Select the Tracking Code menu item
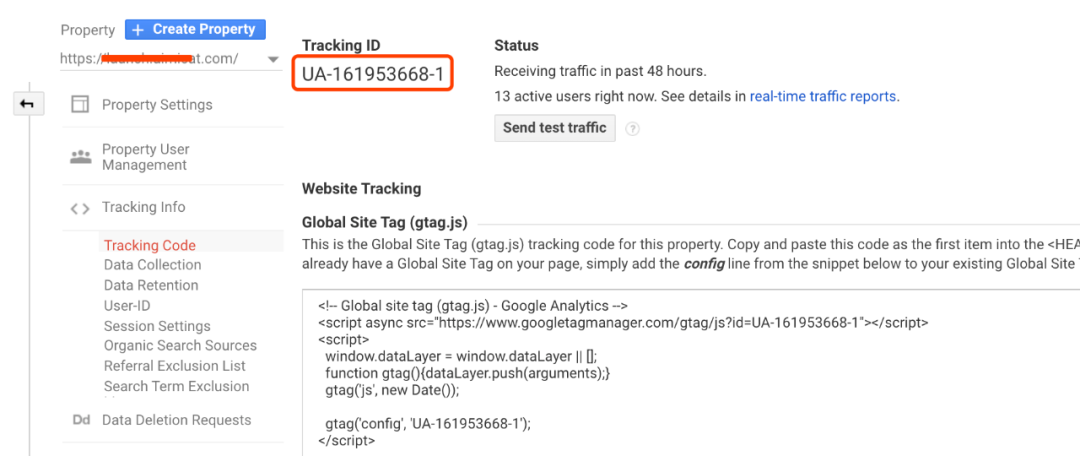1080x456 pixels. point(149,245)
